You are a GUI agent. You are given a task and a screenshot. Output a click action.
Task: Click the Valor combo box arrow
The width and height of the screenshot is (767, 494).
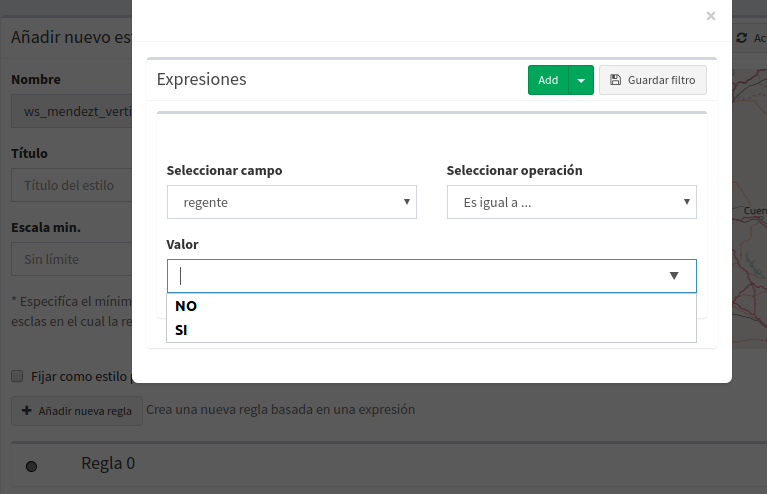pyautogui.click(x=674, y=276)
